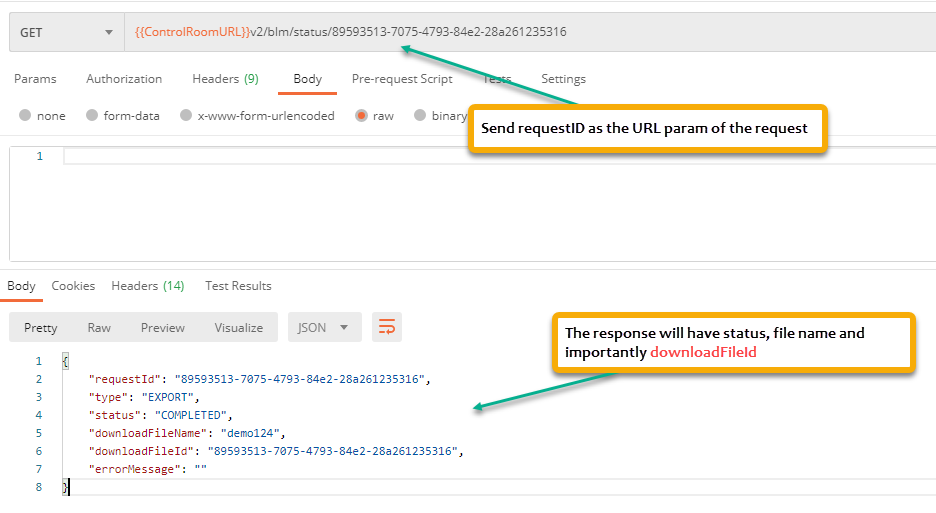Select the raw body radio button

361,115
